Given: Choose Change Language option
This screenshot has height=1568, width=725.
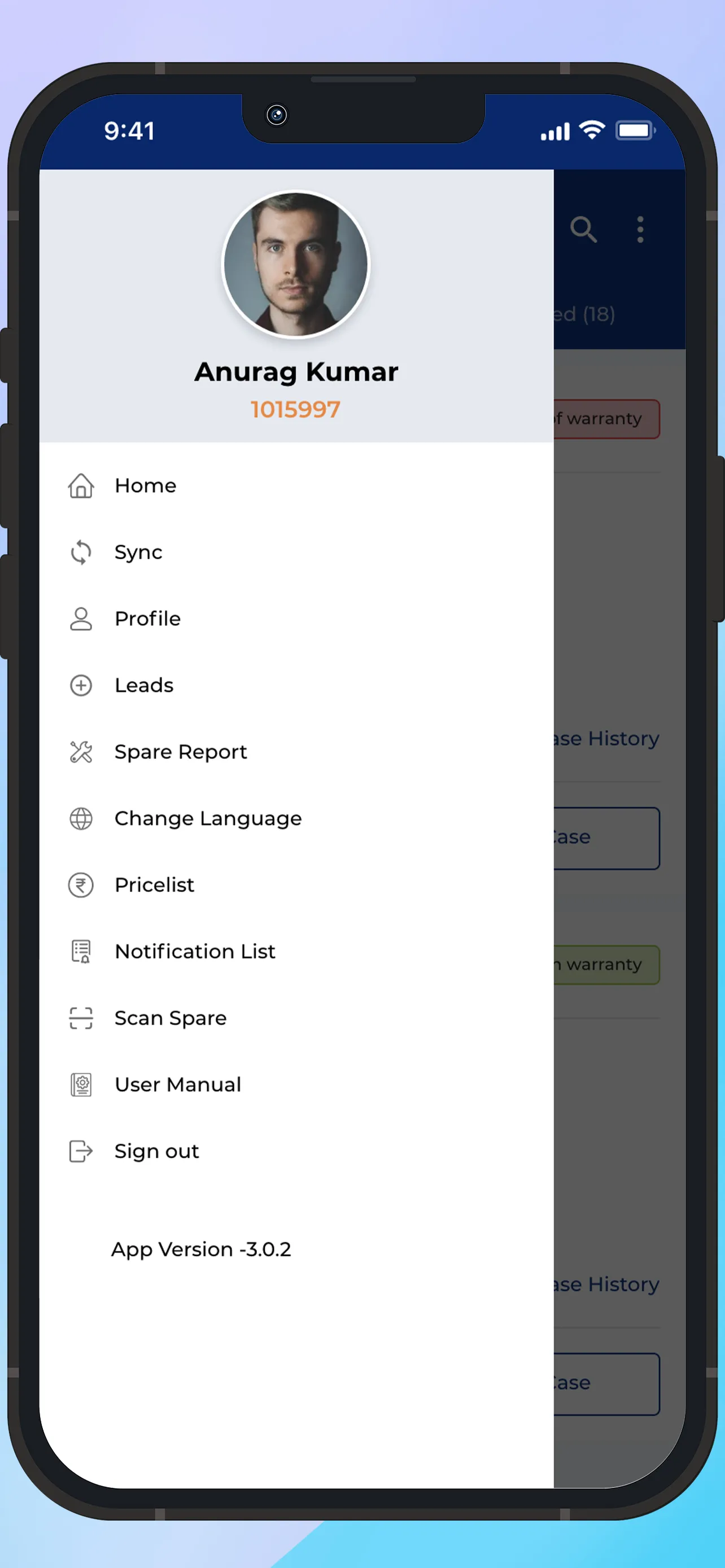Looking at the screenshot, I should tap(296, 818).
